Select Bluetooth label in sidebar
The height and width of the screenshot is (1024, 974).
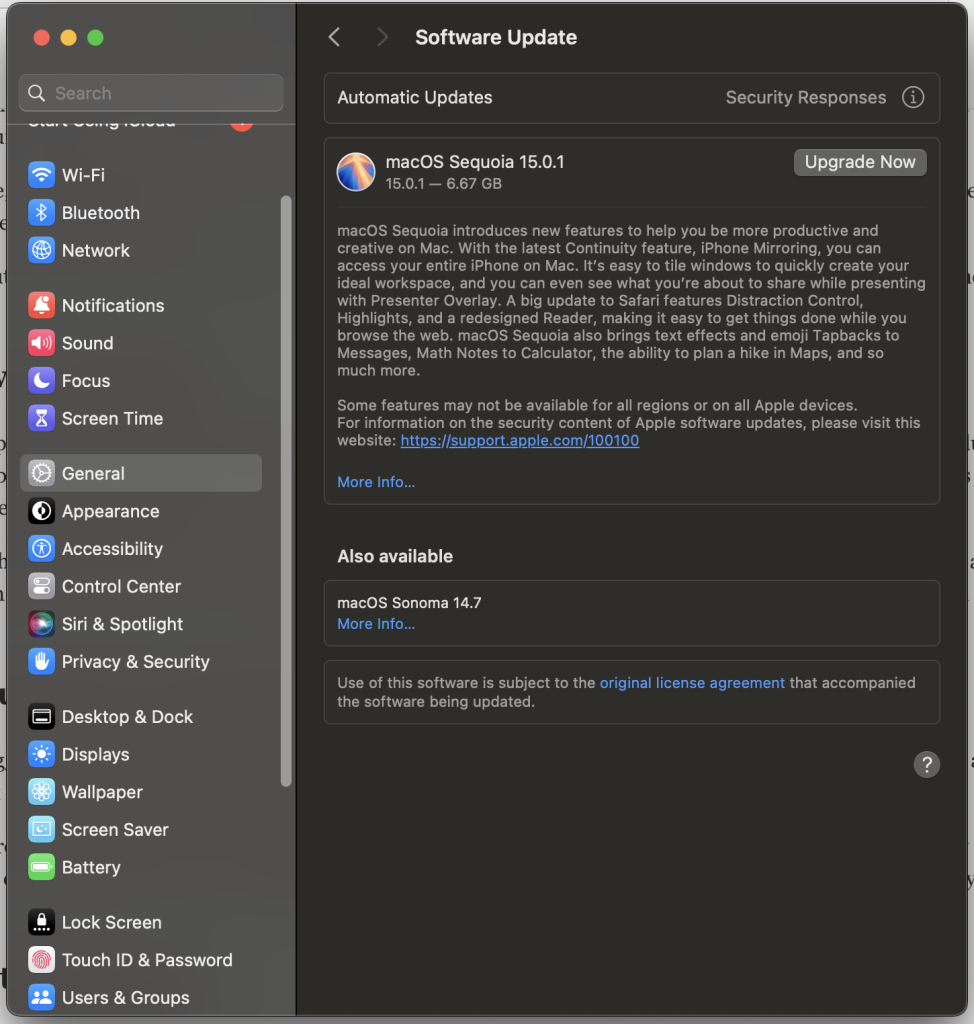[x=101, y=213]
